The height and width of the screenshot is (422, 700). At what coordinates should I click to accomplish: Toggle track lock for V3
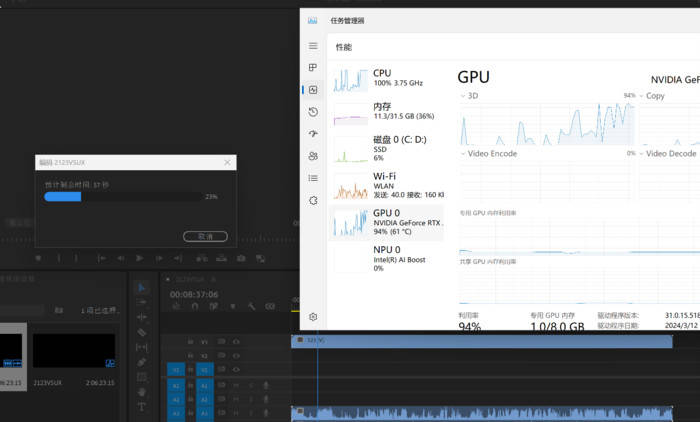pos(190,342)
